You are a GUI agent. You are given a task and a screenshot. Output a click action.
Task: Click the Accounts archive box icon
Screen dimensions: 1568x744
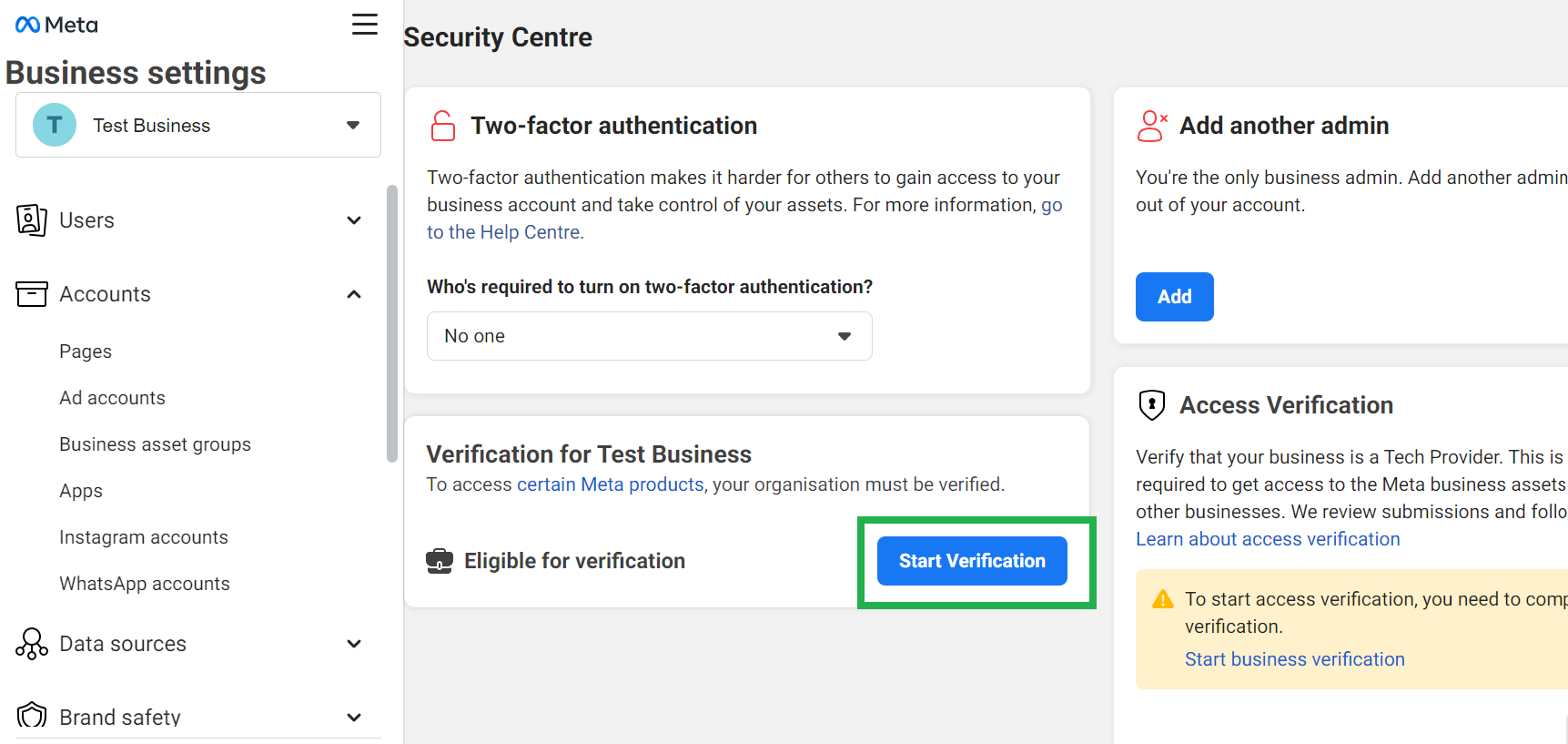[32, 294]
